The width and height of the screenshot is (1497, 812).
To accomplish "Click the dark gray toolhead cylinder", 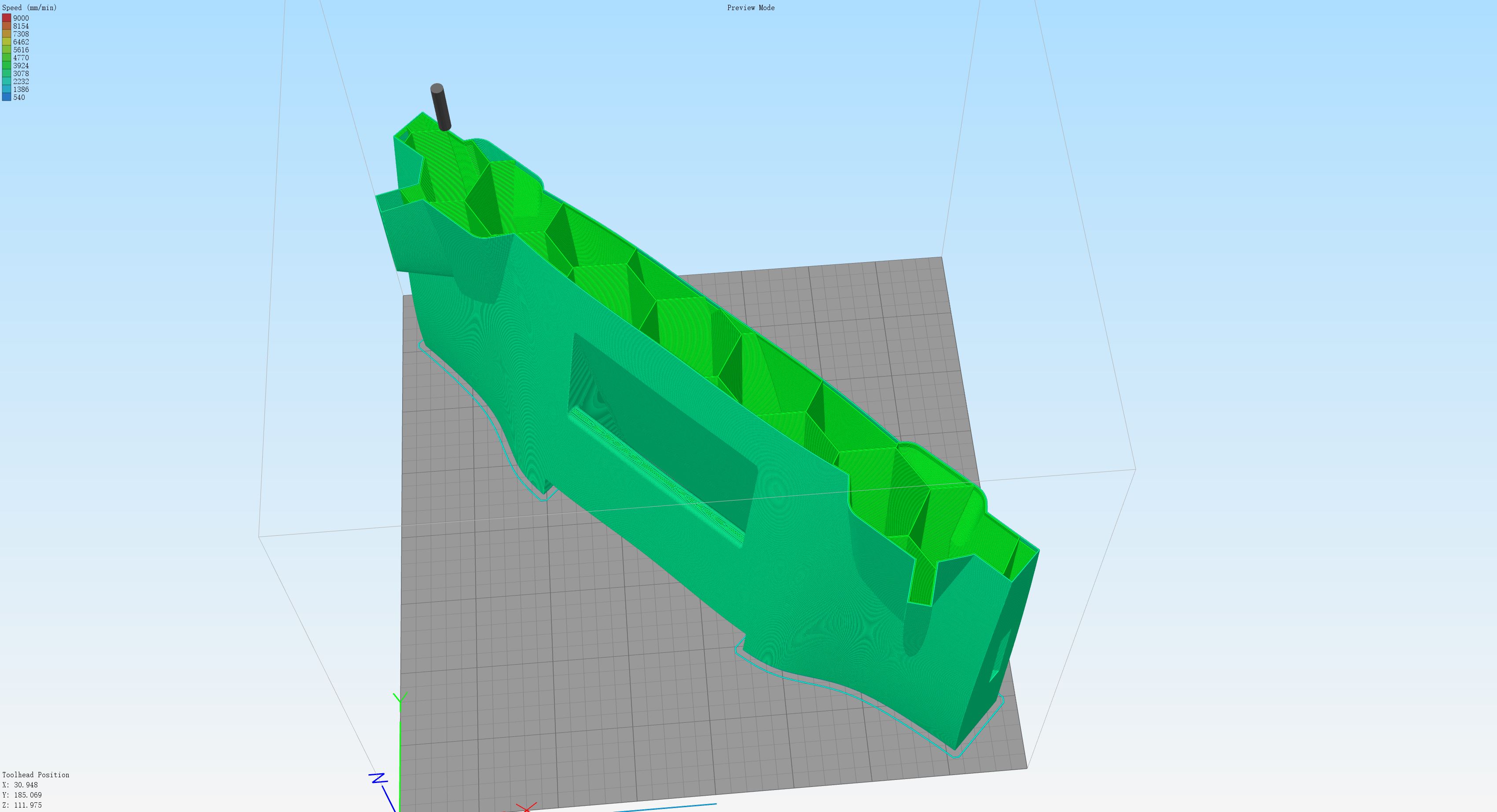I will point(440,107).
